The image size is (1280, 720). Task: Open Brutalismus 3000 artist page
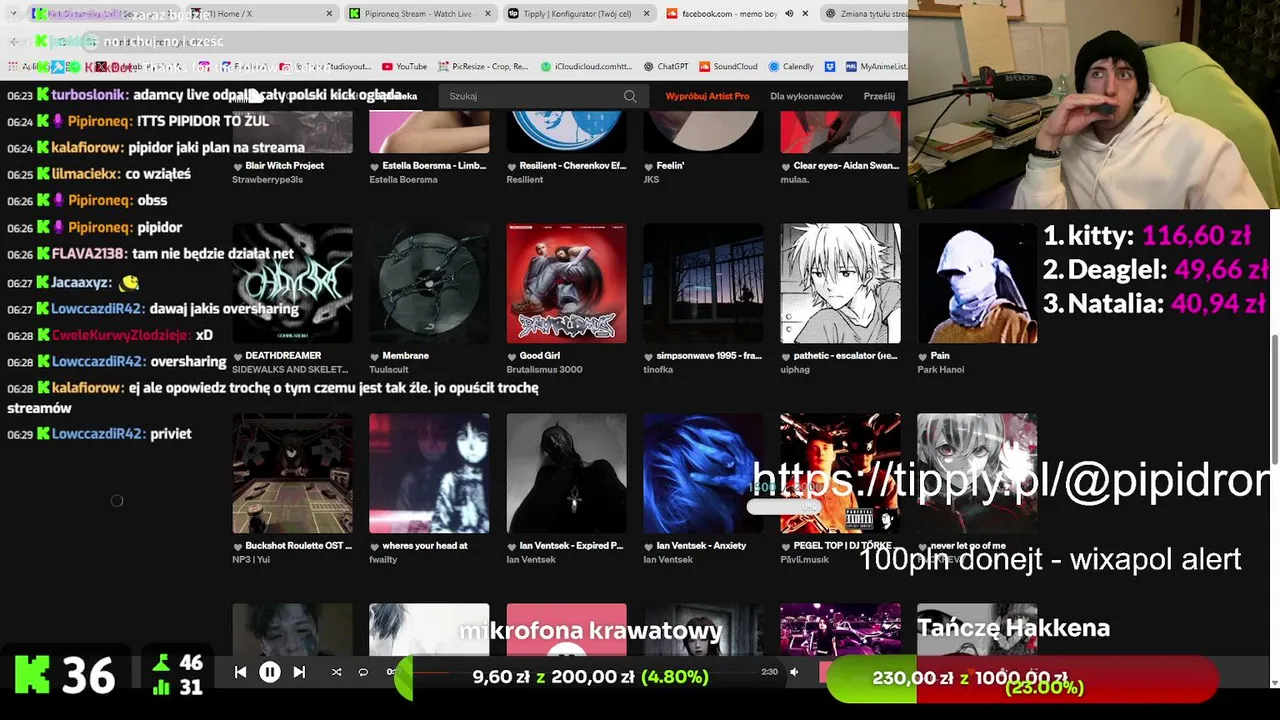544,370
